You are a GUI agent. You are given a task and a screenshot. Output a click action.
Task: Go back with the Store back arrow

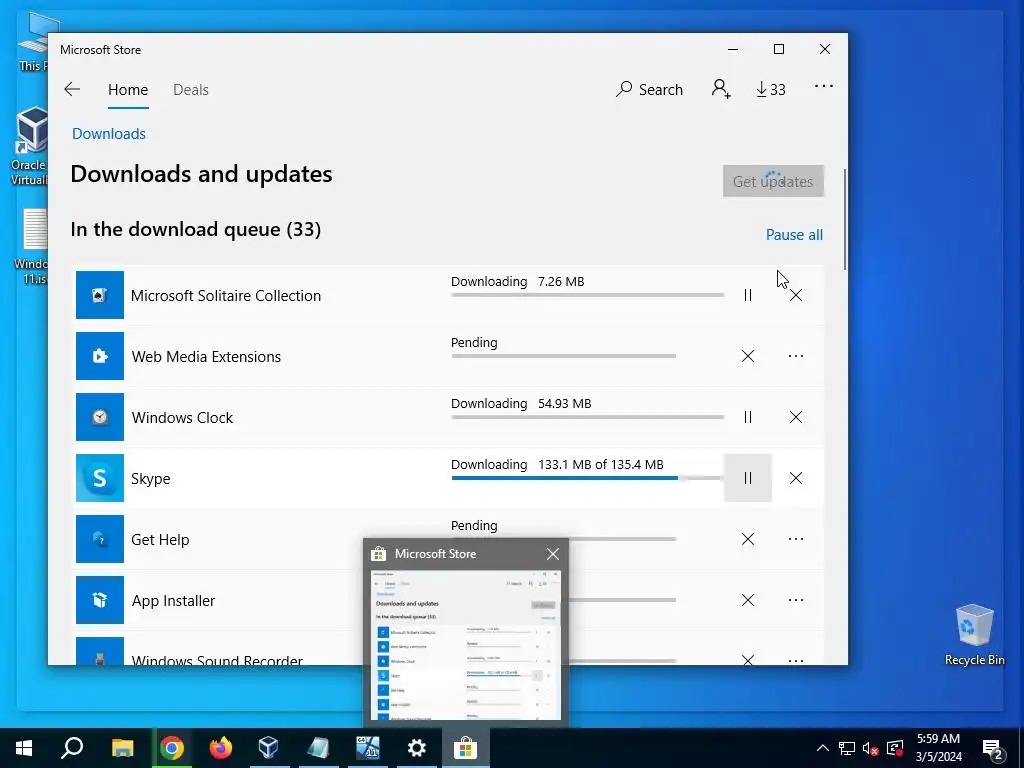(72, 89)
